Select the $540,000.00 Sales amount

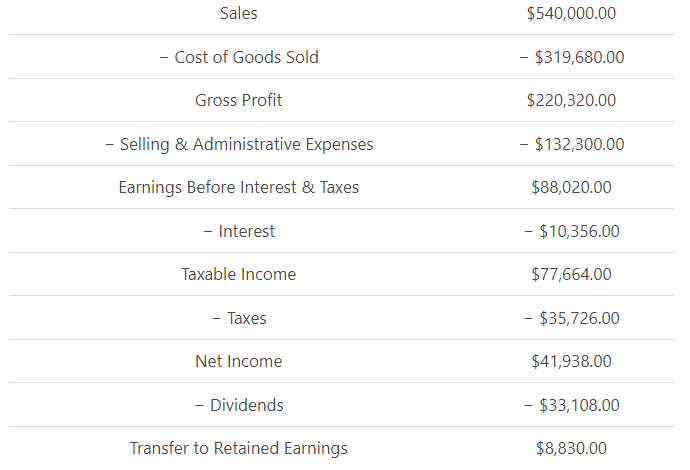coord(571,13)
